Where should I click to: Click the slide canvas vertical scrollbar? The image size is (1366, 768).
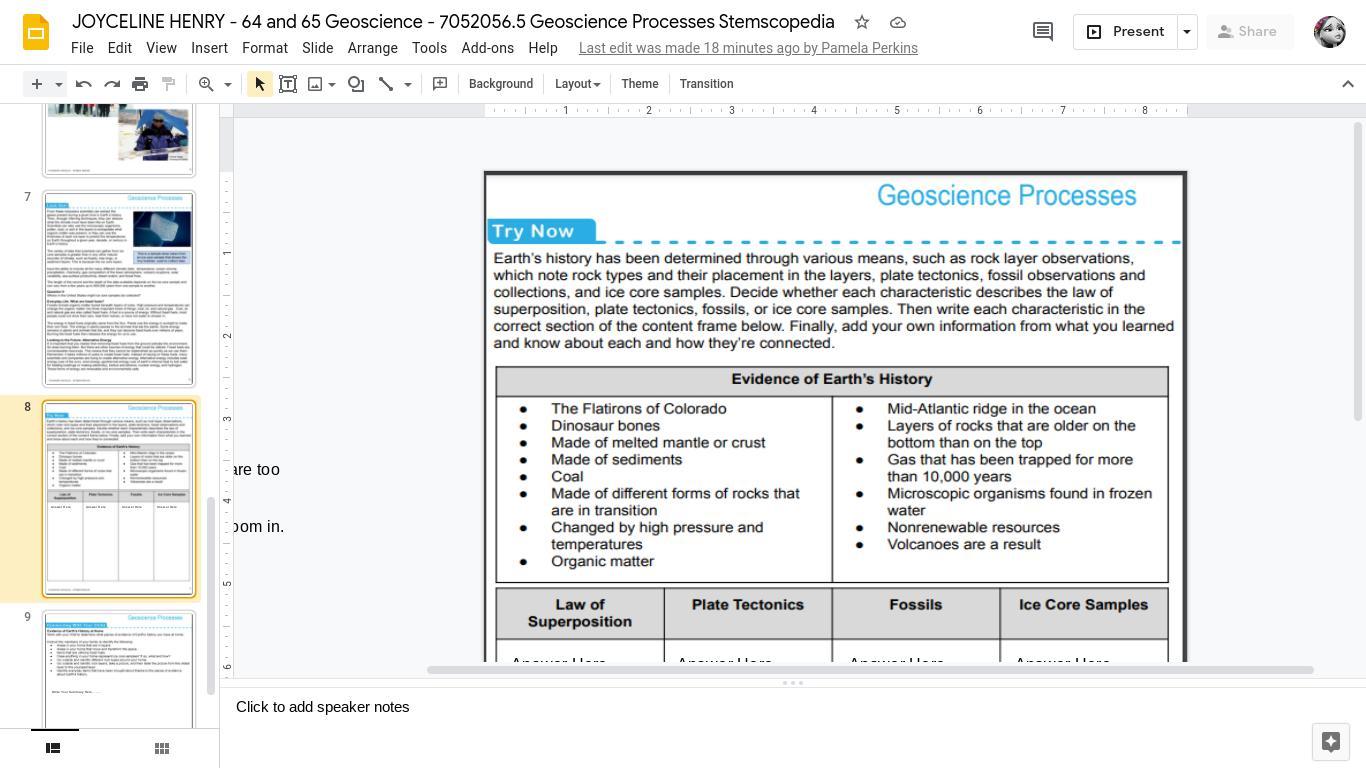(x=1357, y=271)
